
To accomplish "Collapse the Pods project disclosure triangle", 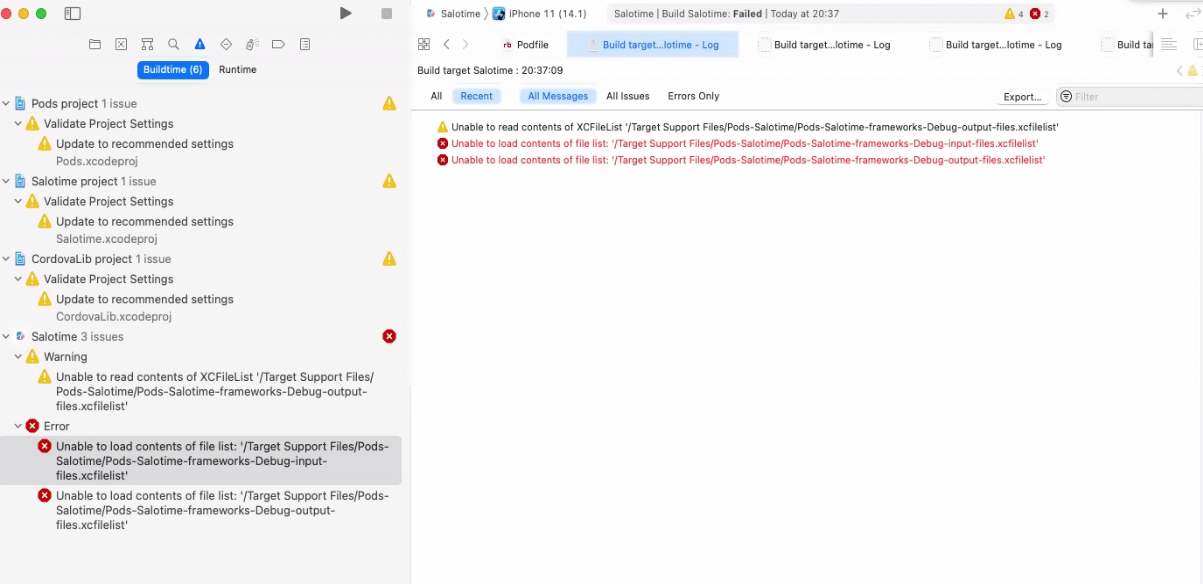I will [6, 104].
